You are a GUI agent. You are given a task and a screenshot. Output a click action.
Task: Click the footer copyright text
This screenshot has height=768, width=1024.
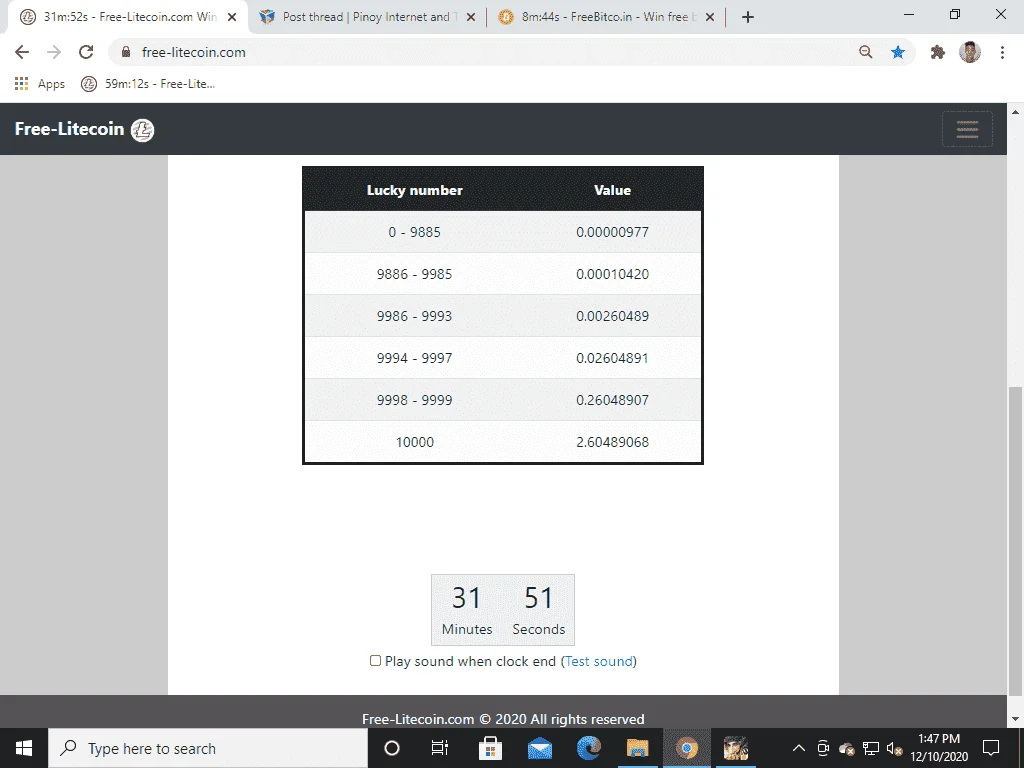point(503,719)
